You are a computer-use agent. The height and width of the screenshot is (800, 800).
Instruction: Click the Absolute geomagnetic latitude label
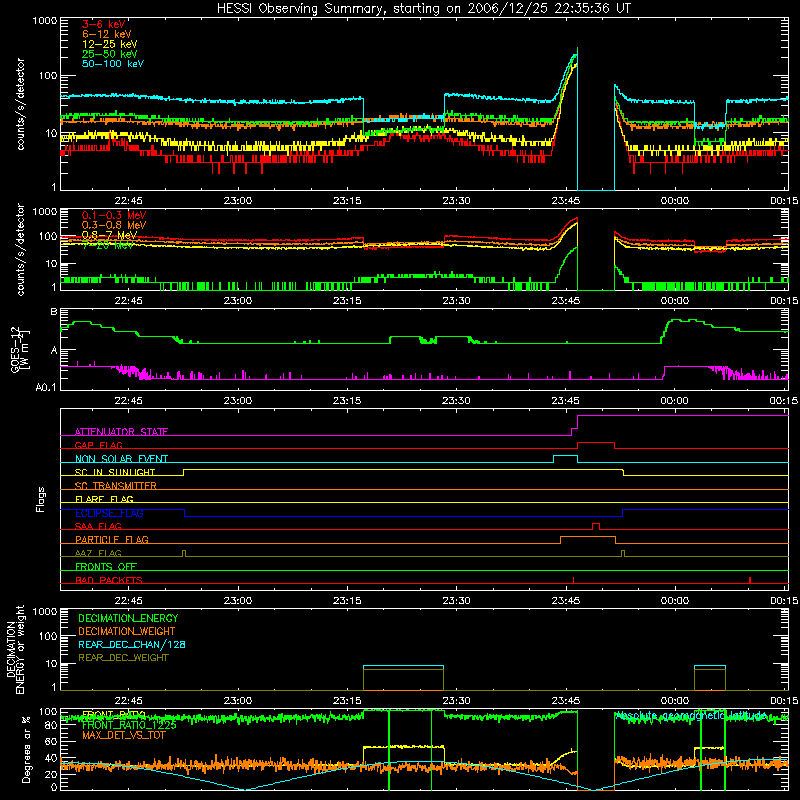[690, 715]
